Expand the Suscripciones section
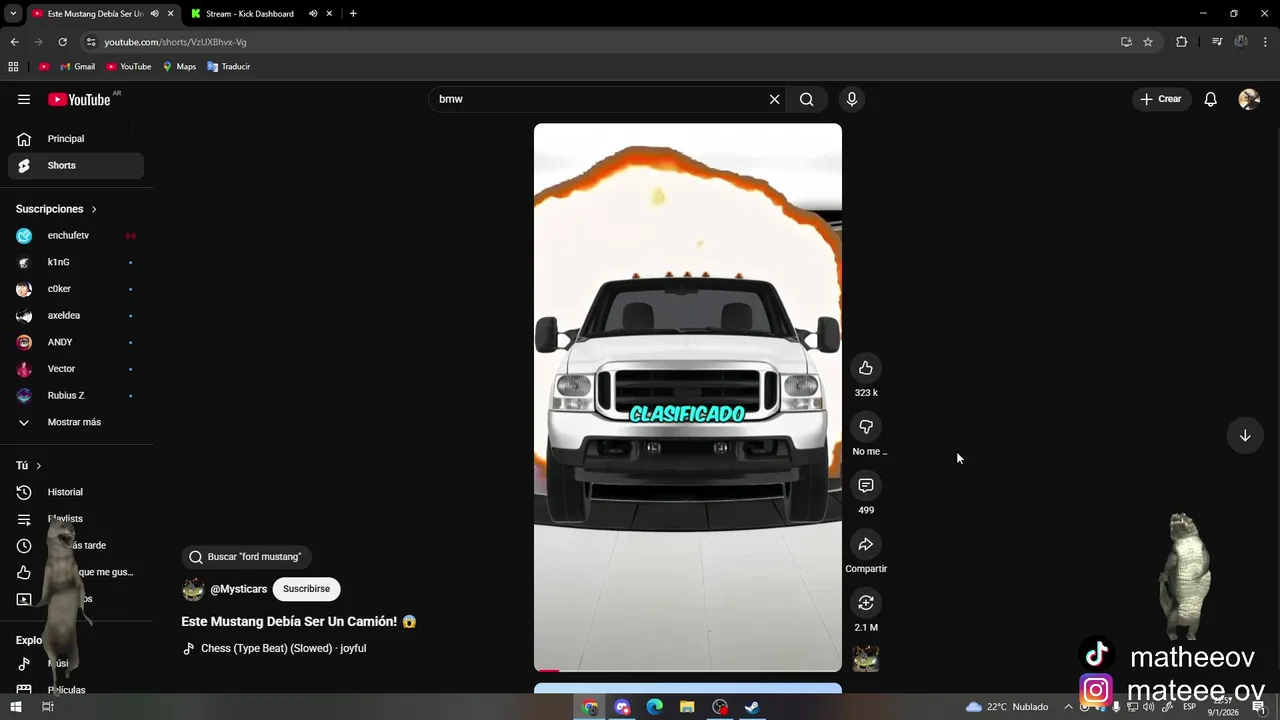Image resolution: width=1280 pixels, height=720 pixels. 56,209
